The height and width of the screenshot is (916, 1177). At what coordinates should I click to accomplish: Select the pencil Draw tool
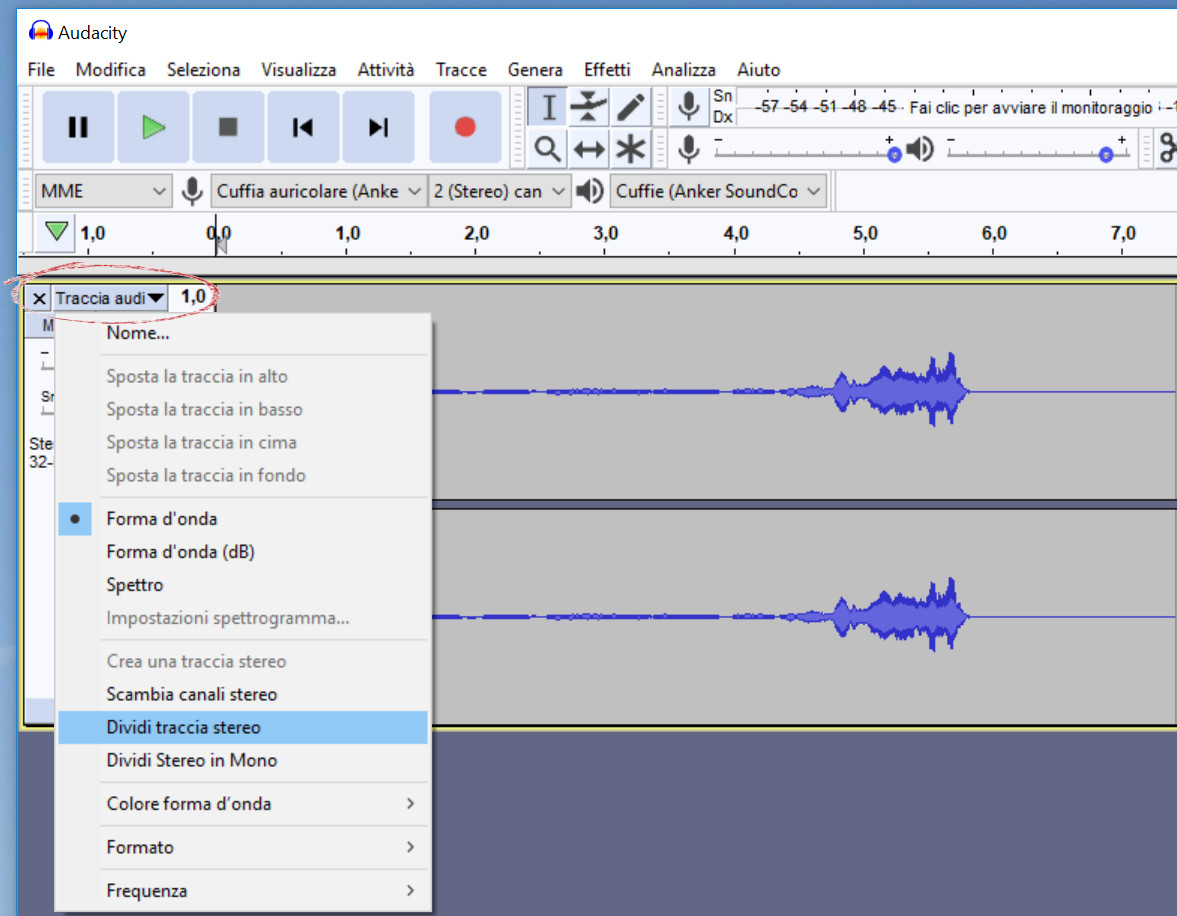coord(631,107)
